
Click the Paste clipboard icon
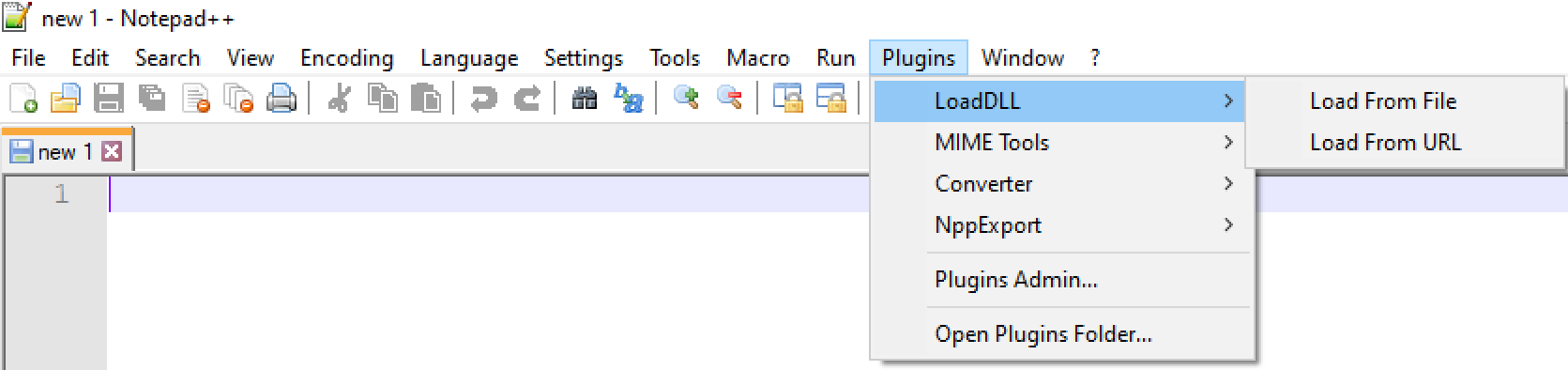(x=426, y=98)
